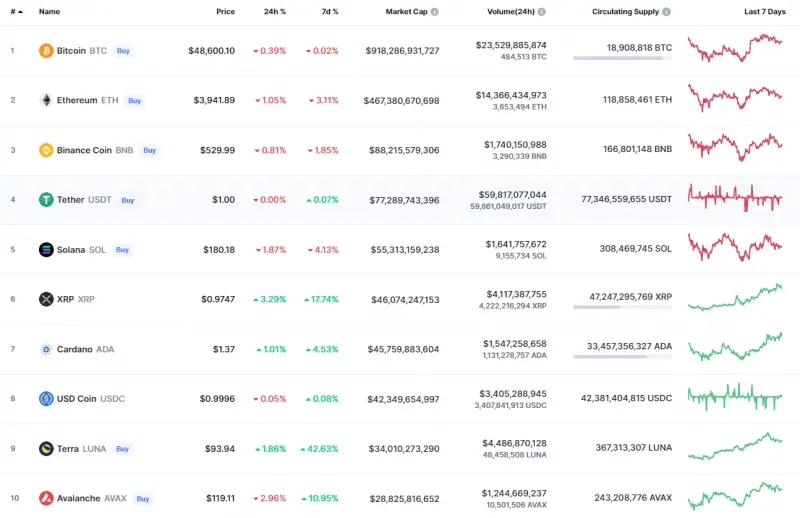Image resolution: width=800 pixels, height=518 pixels.
Task: Open XRP's last 7 days sparkline chart
Action: point(735,298)
